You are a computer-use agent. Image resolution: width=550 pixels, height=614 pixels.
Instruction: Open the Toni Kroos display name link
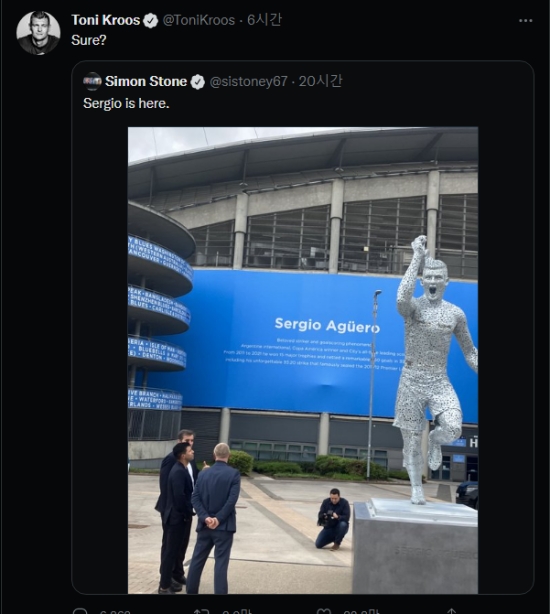(105, 20)
